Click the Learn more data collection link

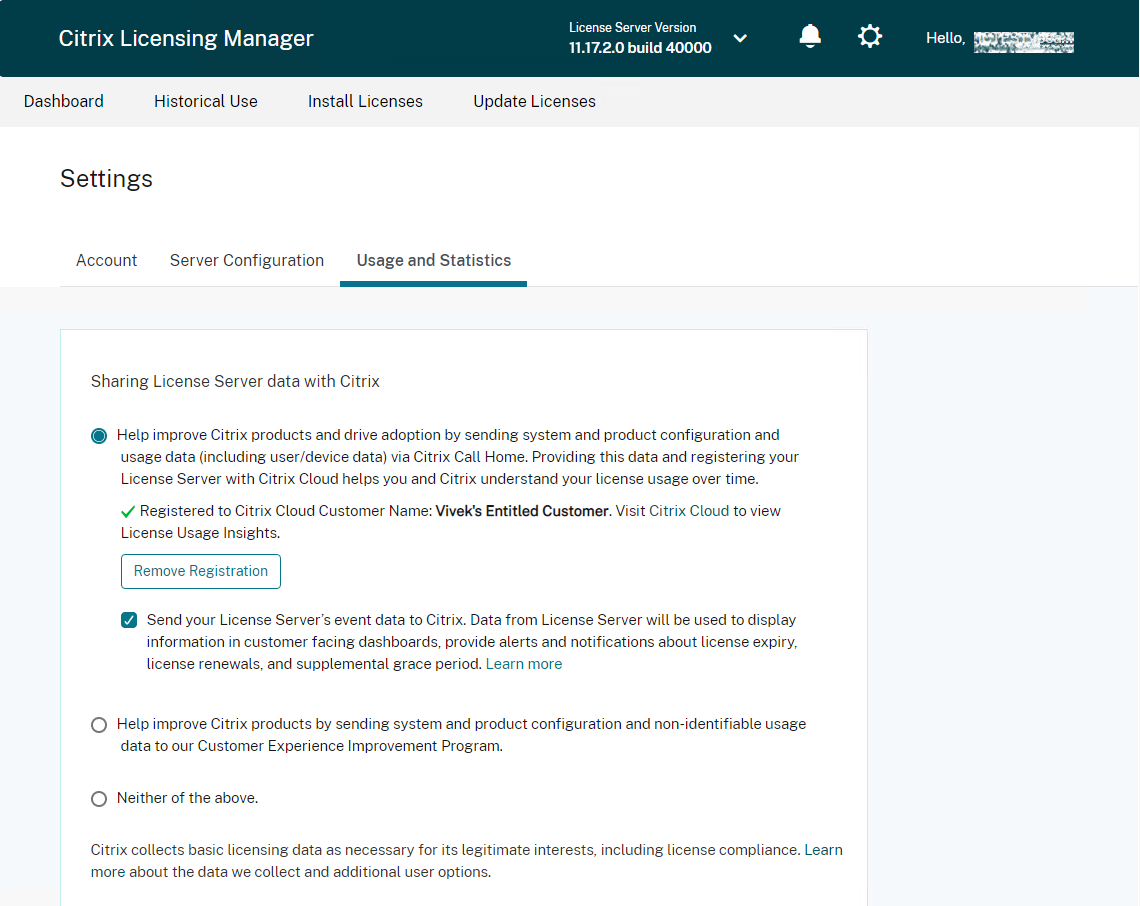(x=823, y=850)
